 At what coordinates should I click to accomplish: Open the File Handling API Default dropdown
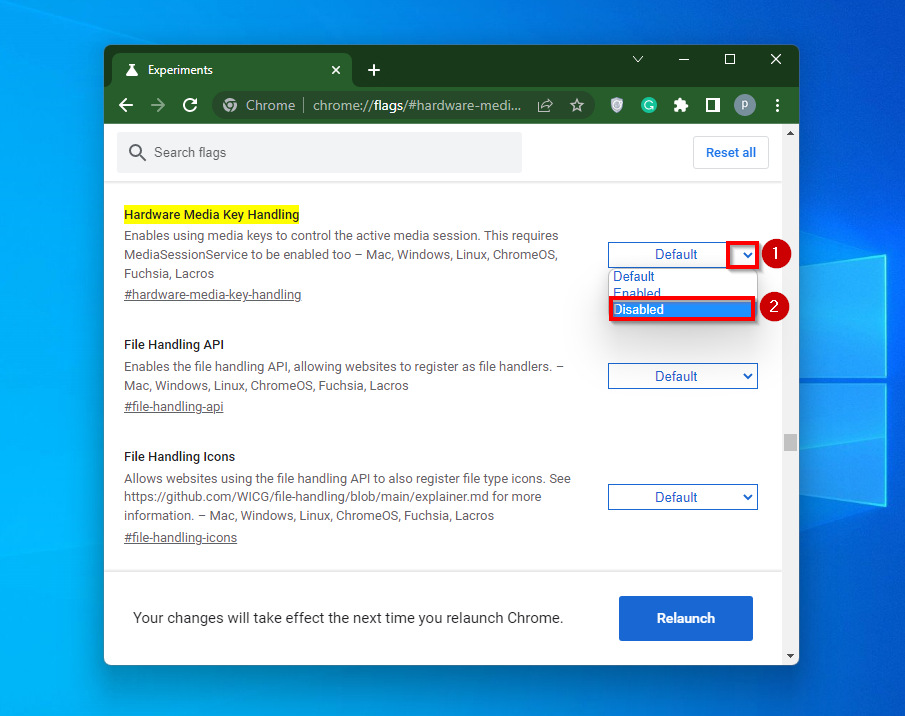tap(683, 375)
